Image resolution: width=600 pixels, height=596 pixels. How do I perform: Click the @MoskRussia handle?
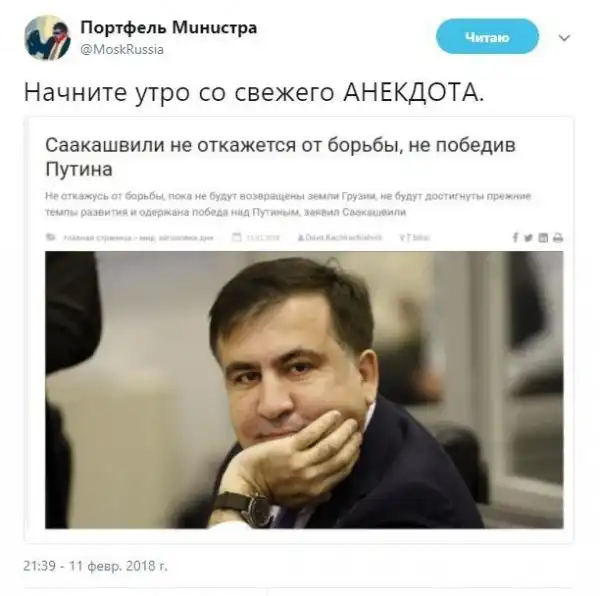122,49
